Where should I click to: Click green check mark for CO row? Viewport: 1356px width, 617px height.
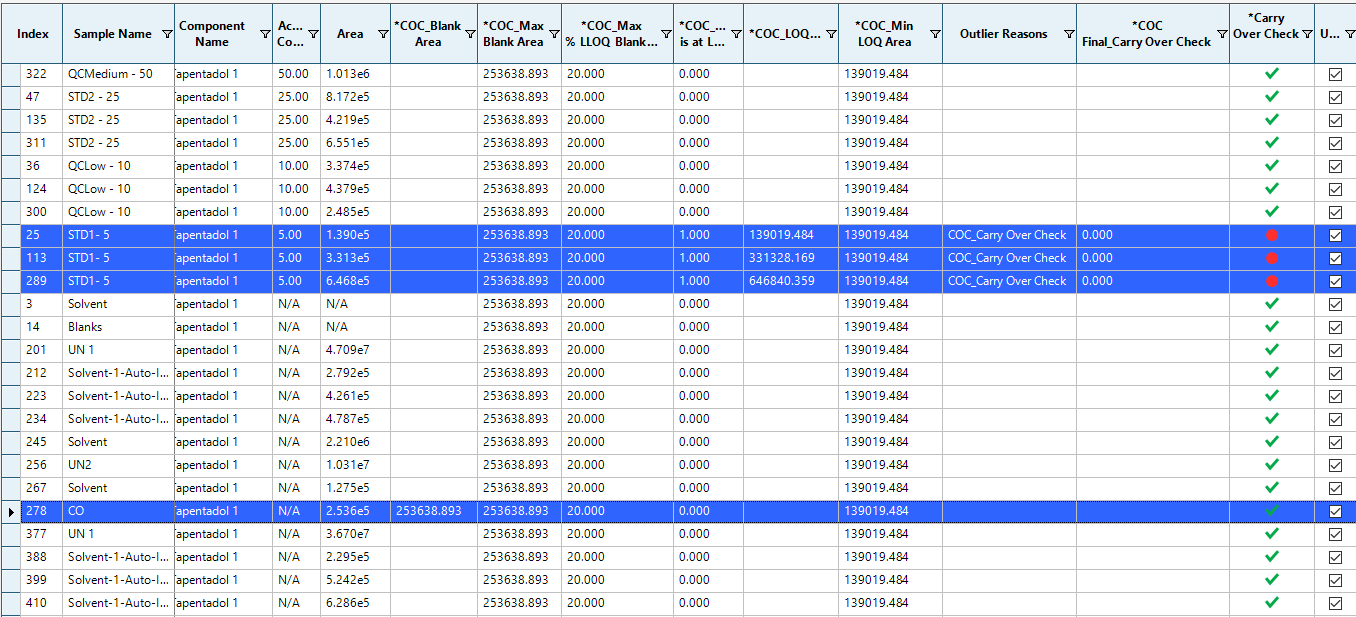(x=1272, y=511)
